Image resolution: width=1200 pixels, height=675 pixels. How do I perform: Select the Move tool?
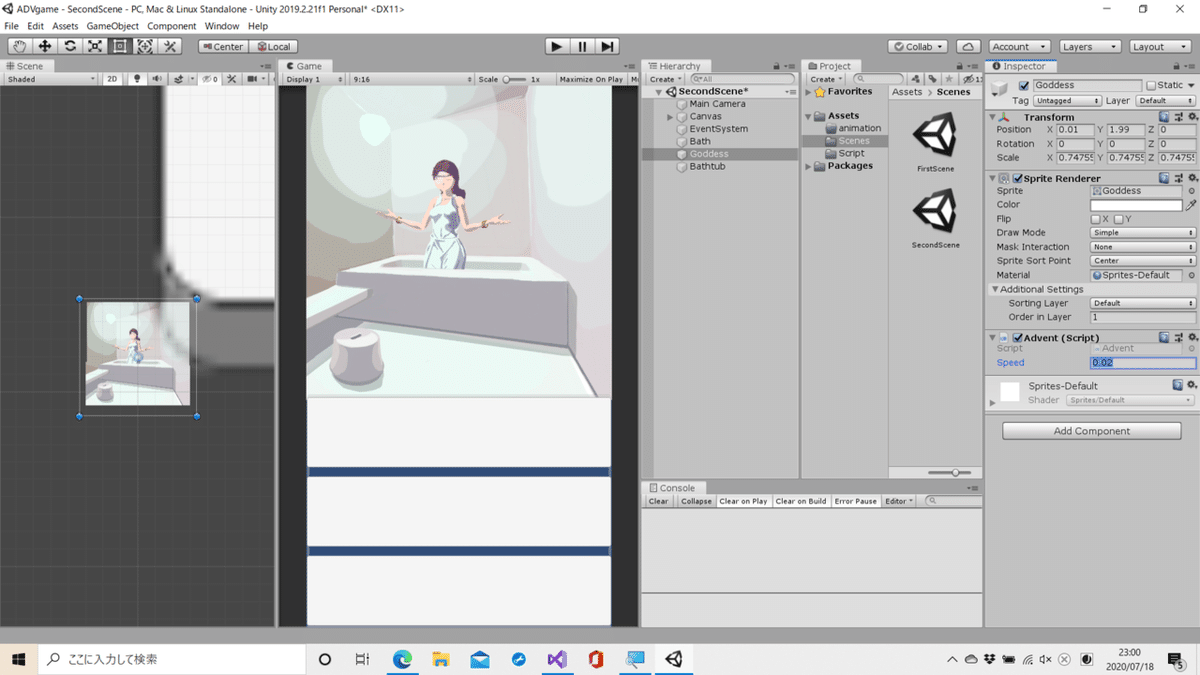tap(45, 46)
